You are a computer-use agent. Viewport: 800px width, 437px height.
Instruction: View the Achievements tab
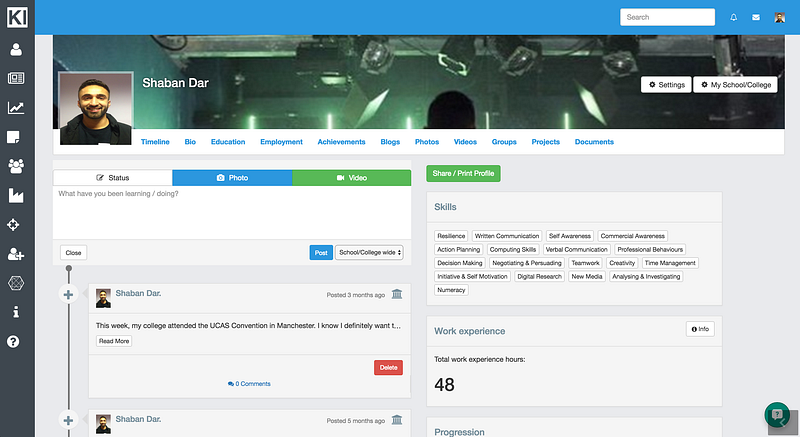click(341, 142)
